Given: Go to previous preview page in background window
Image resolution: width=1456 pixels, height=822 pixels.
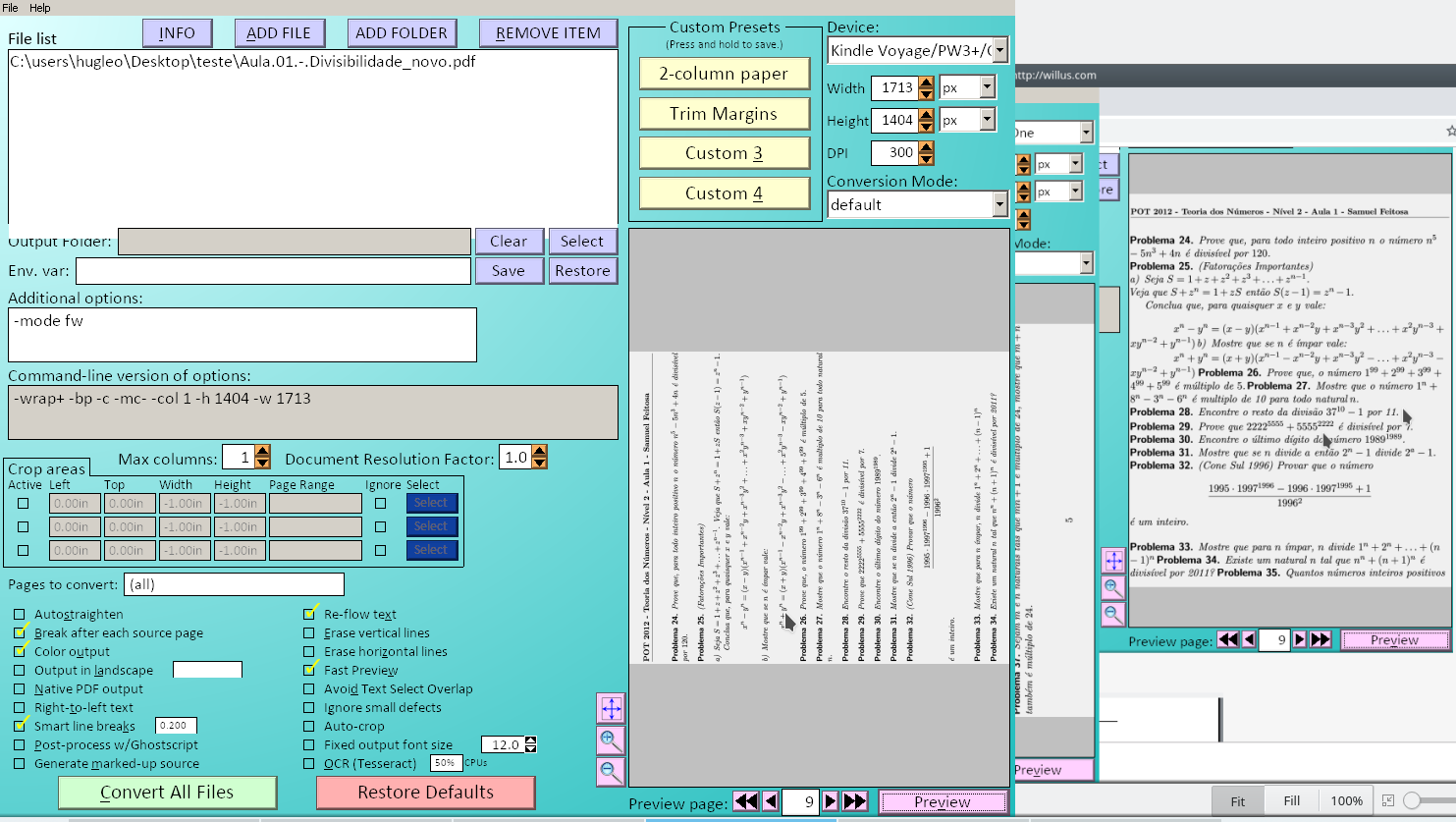Looking at the screenshot, I should (x=1249, y=639).
